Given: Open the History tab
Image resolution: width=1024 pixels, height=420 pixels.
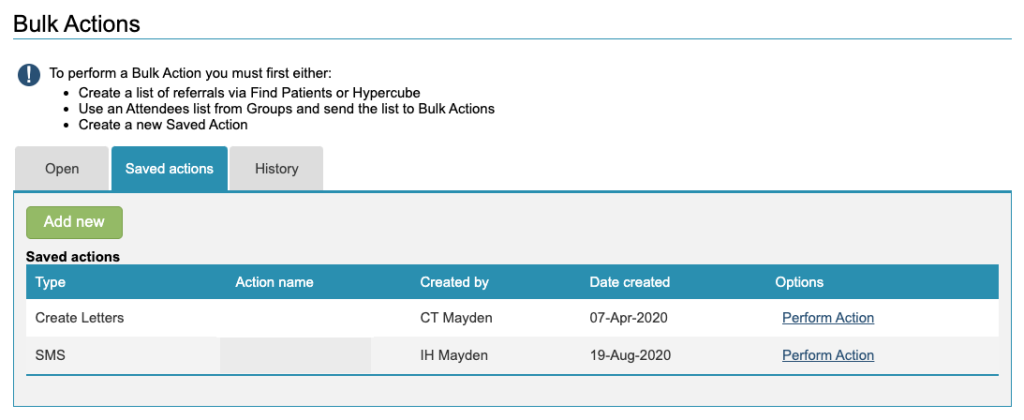Looking at the screenshot, I should pyautogui.click(x=276, y=168).
